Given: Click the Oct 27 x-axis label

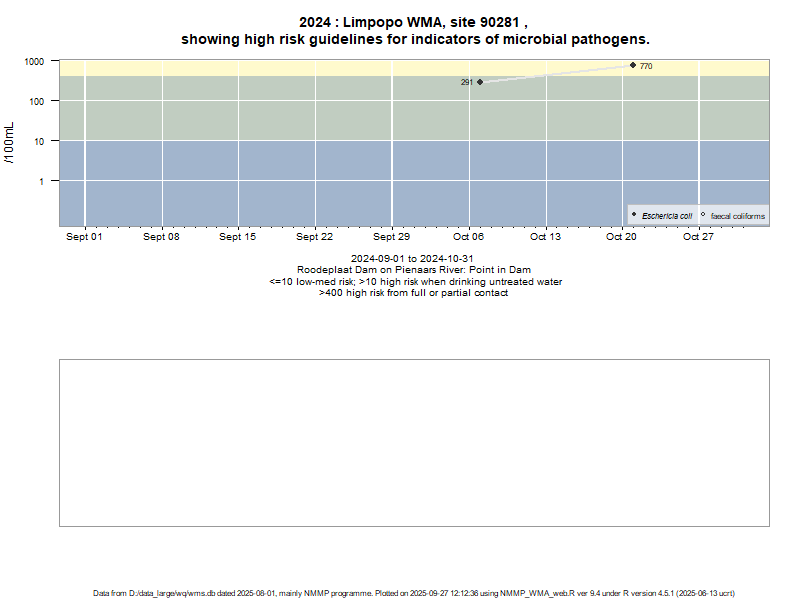Looking at the screenshot, I should coord(698,237).
